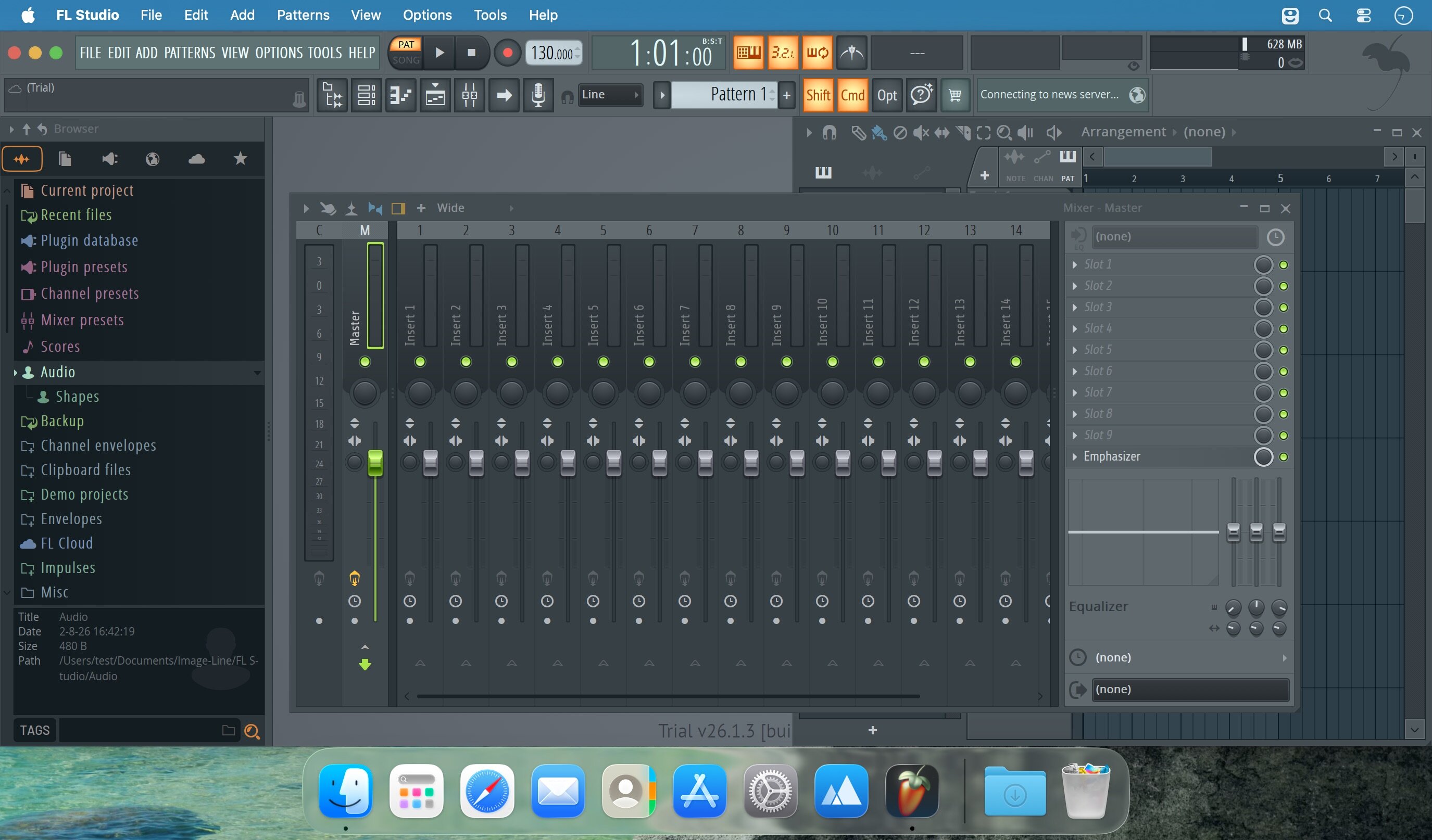Click the globe icon beside the news message
1432x840 pixels.
point(1137,95)
